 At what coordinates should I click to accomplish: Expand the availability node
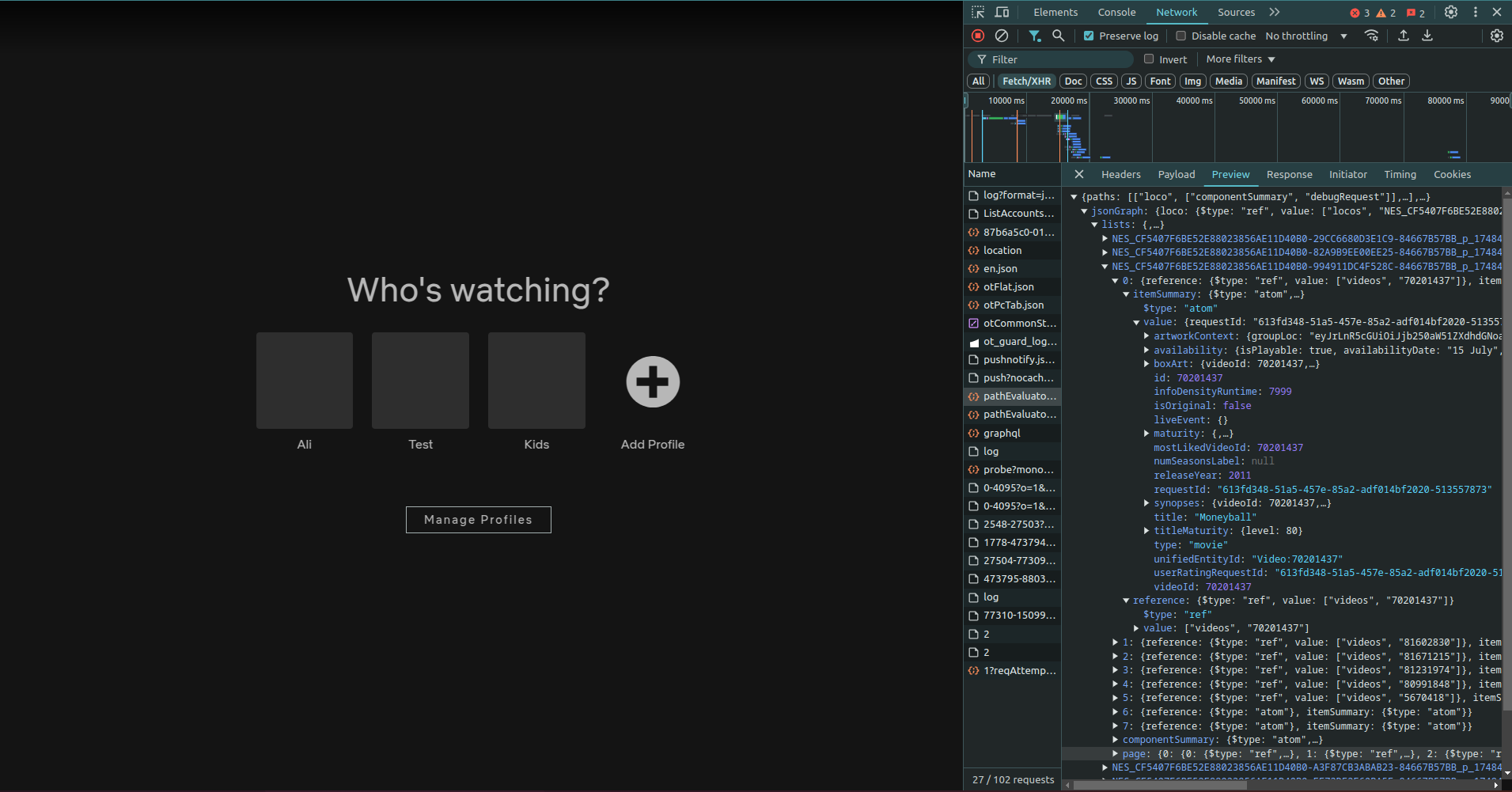tap(1146, 350)
